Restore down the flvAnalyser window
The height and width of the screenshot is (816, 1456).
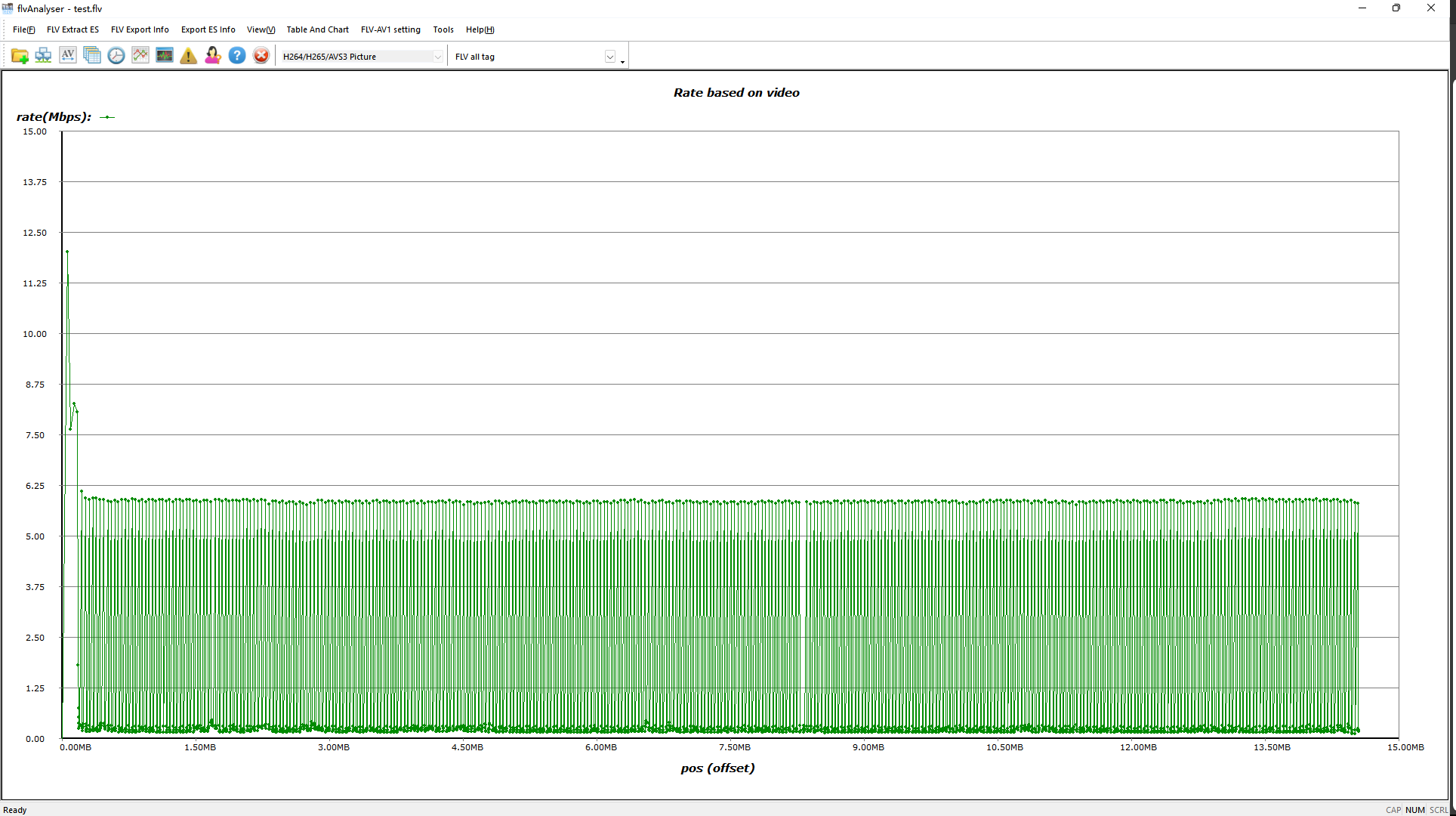(1396, 8)
